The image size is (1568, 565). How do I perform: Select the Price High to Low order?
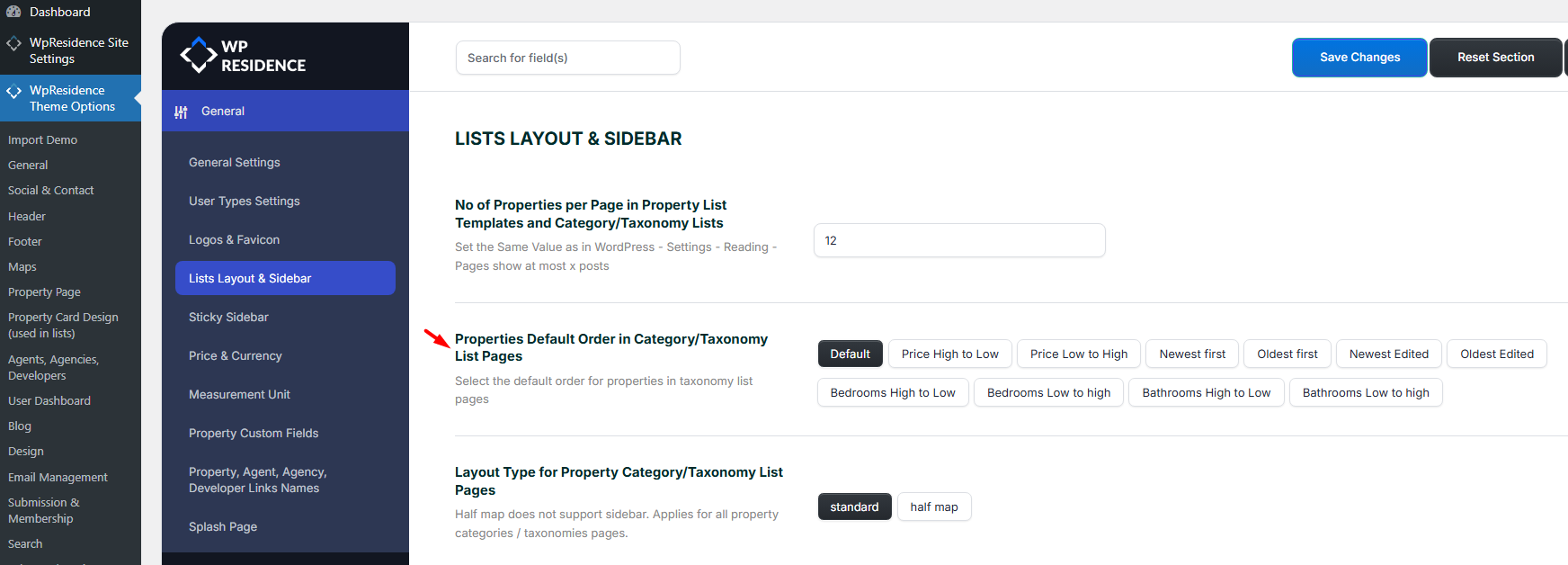click(x=949, y=354)
